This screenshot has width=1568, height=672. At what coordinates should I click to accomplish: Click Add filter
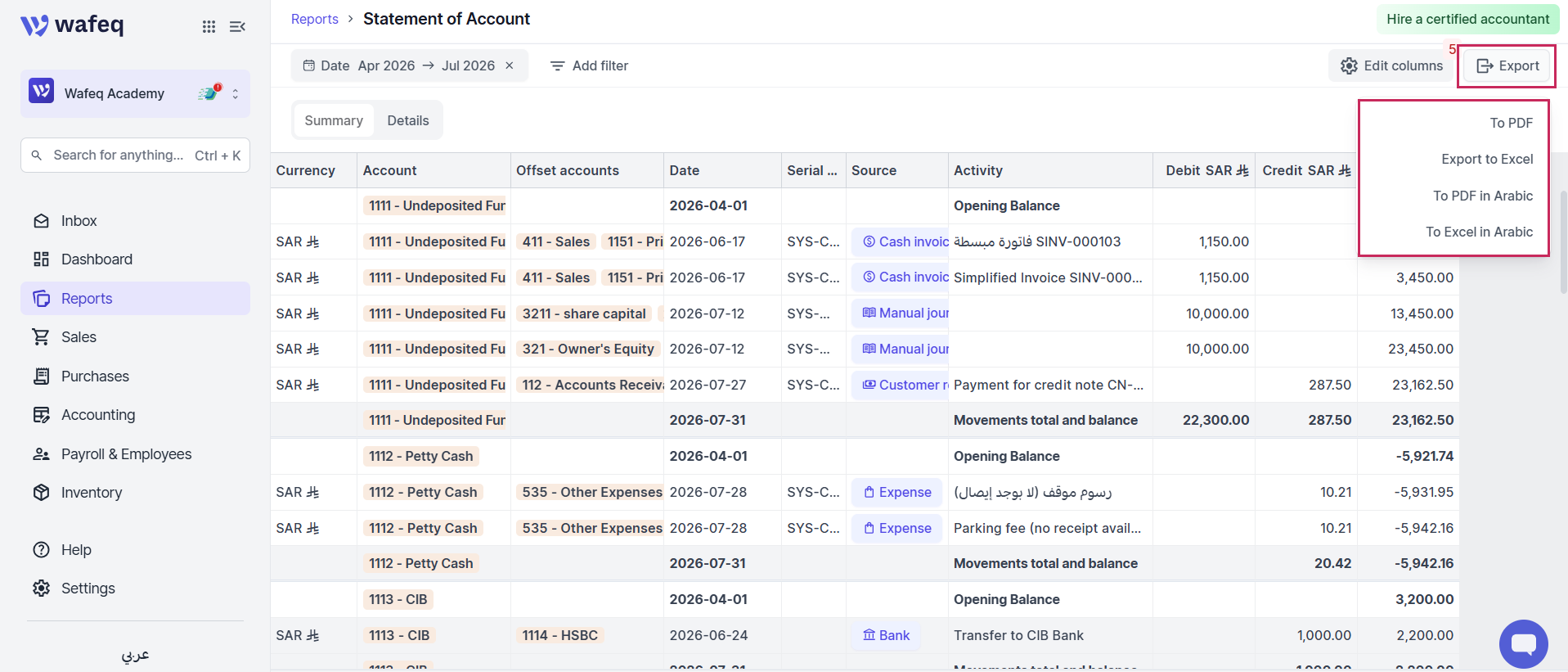[589, 65]
